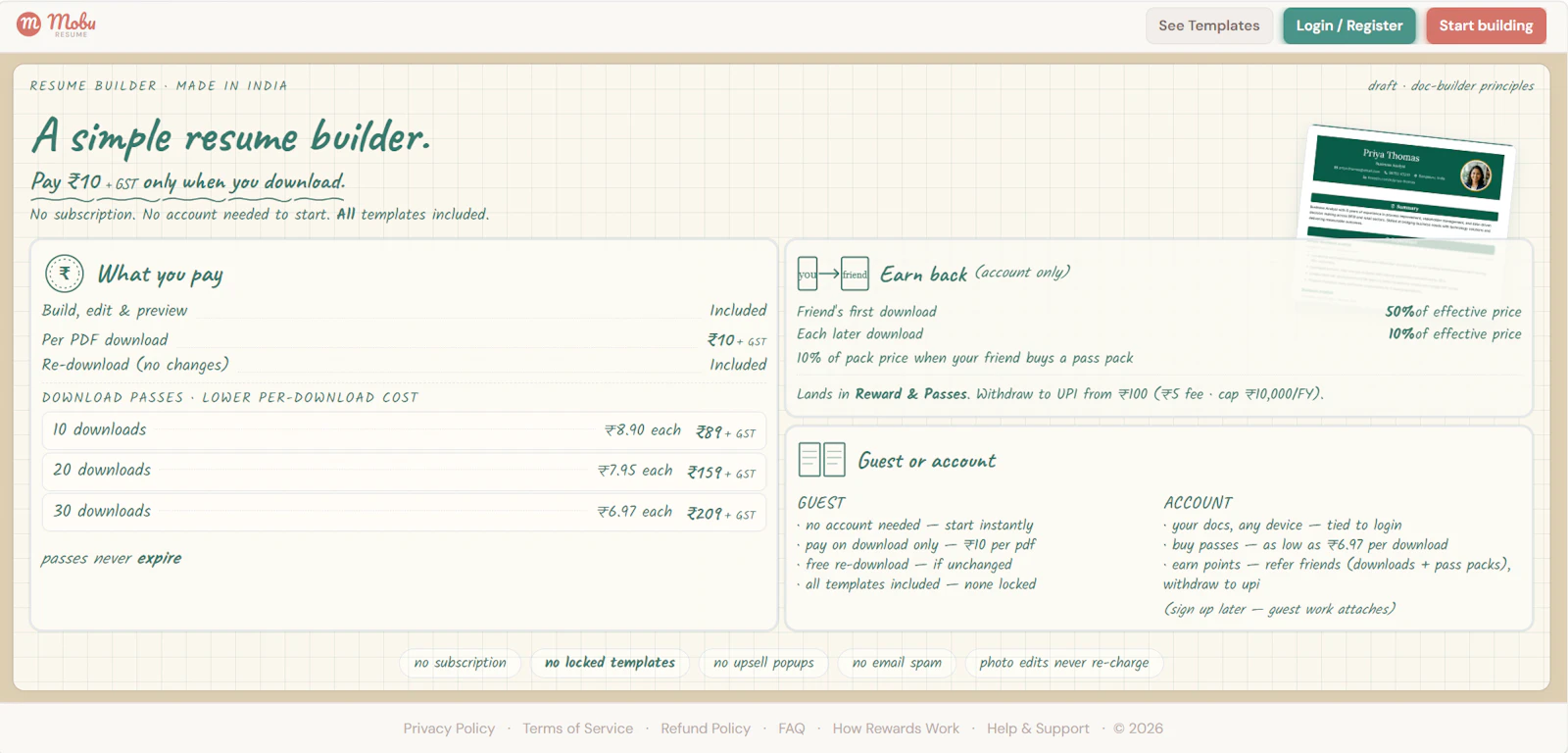Select the 20 downloads pass
The width and height of the screenshot is (1568, 753).
click(x=404, y=471)
